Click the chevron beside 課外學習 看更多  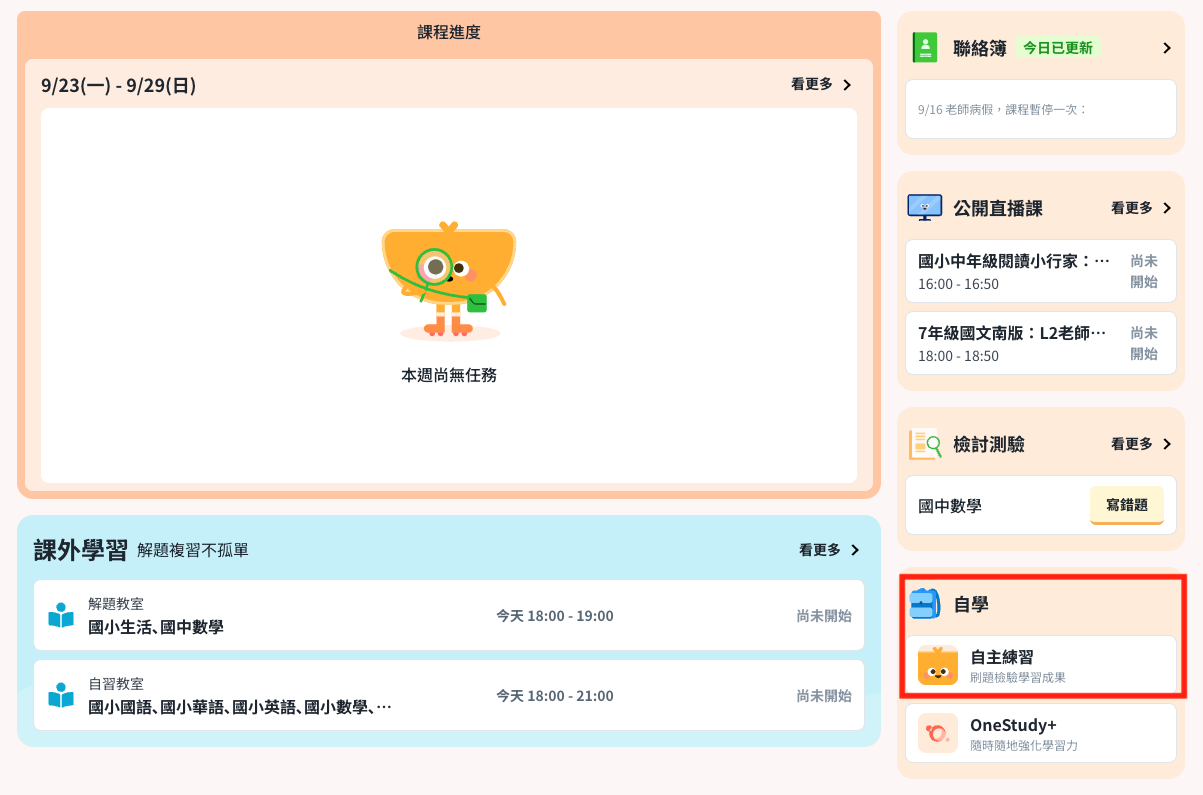855,550
